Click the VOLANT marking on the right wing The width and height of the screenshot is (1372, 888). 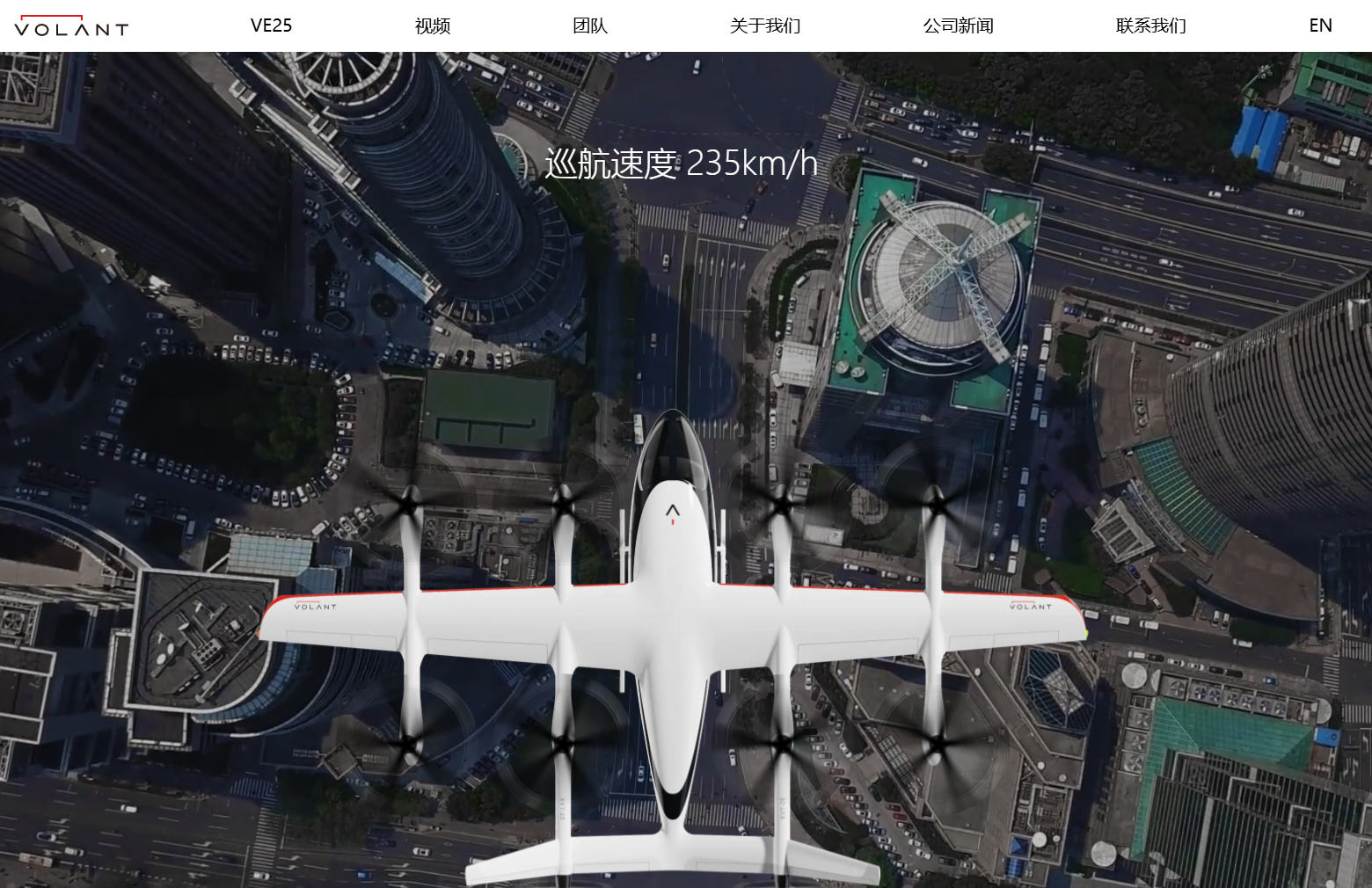(1030, 607)
